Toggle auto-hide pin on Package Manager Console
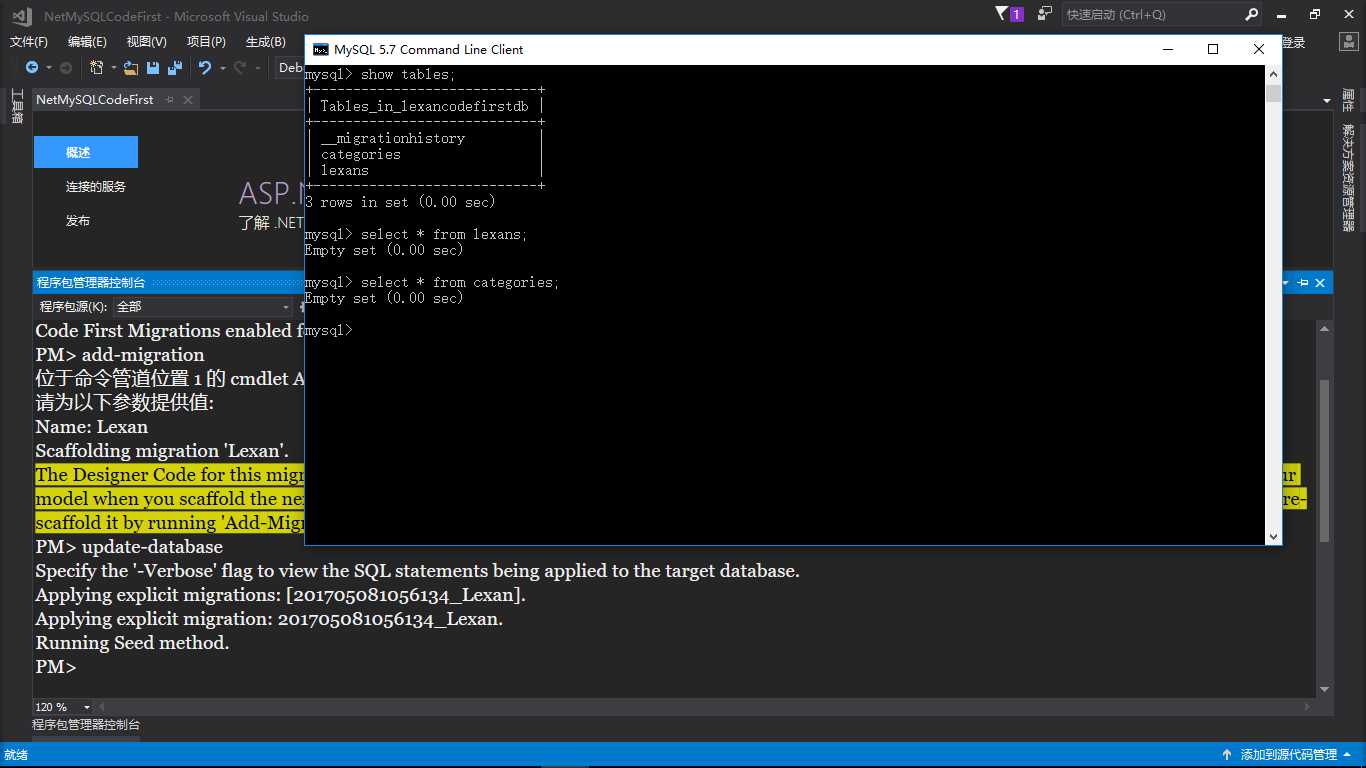The image size is (1366, 768). point(1303,283)
